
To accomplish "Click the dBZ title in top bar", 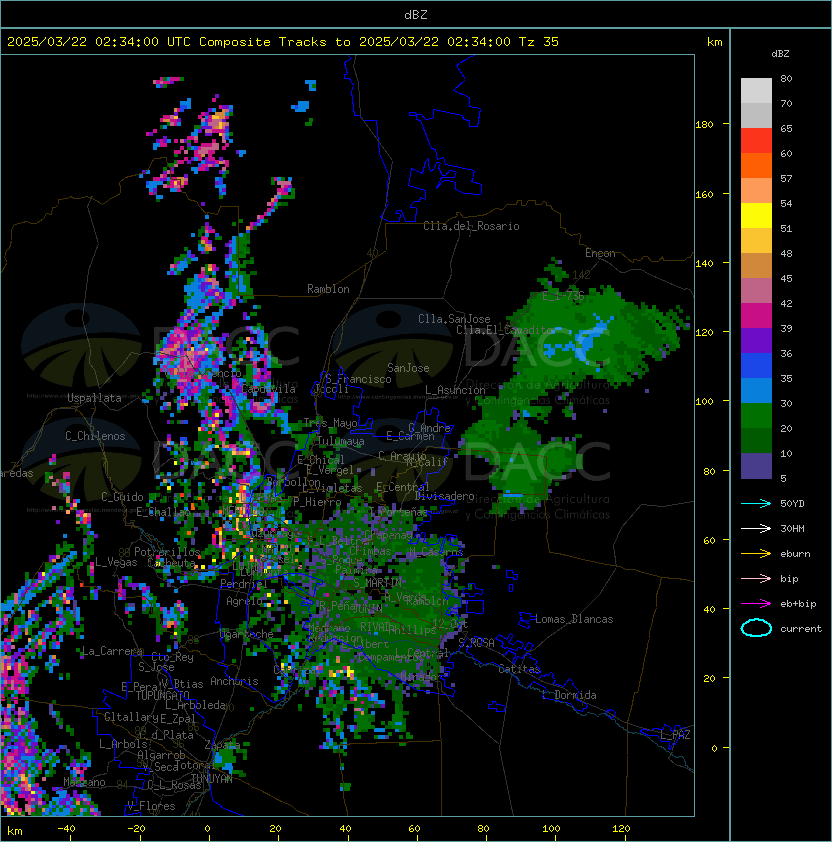I will point(416,14).
